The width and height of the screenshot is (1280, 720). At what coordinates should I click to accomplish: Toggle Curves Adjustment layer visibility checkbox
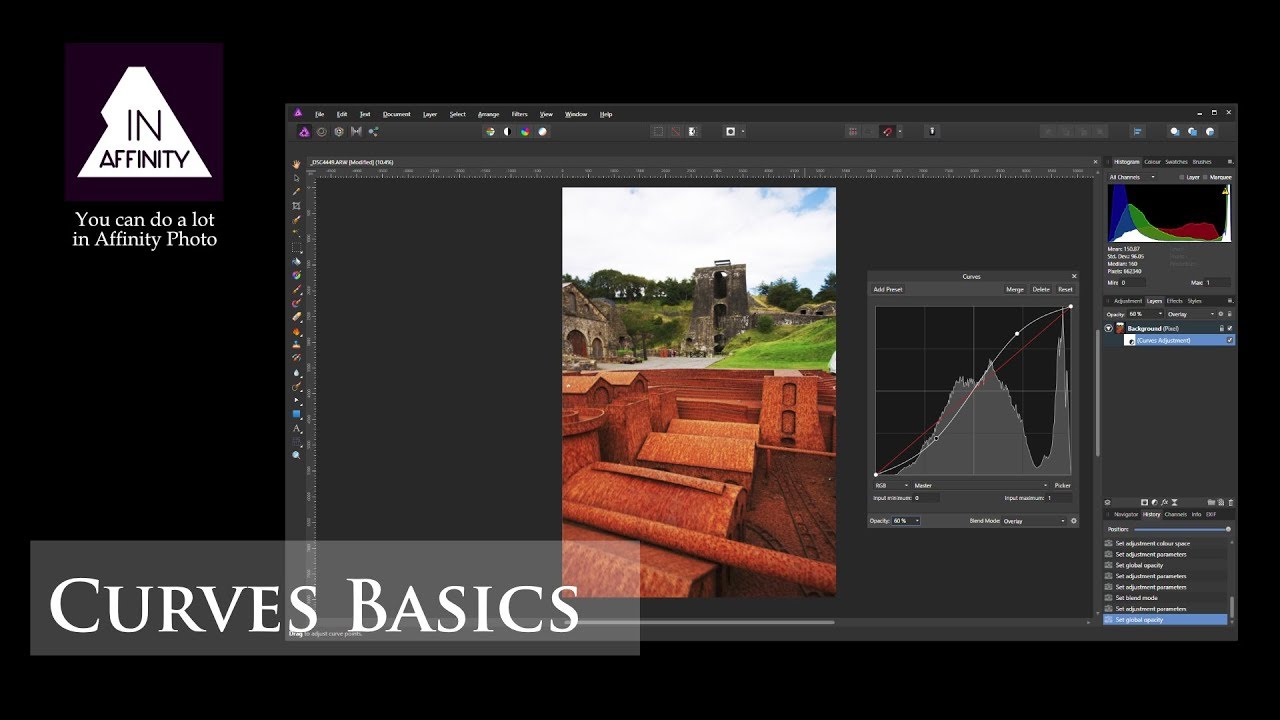coord(1230,340)
